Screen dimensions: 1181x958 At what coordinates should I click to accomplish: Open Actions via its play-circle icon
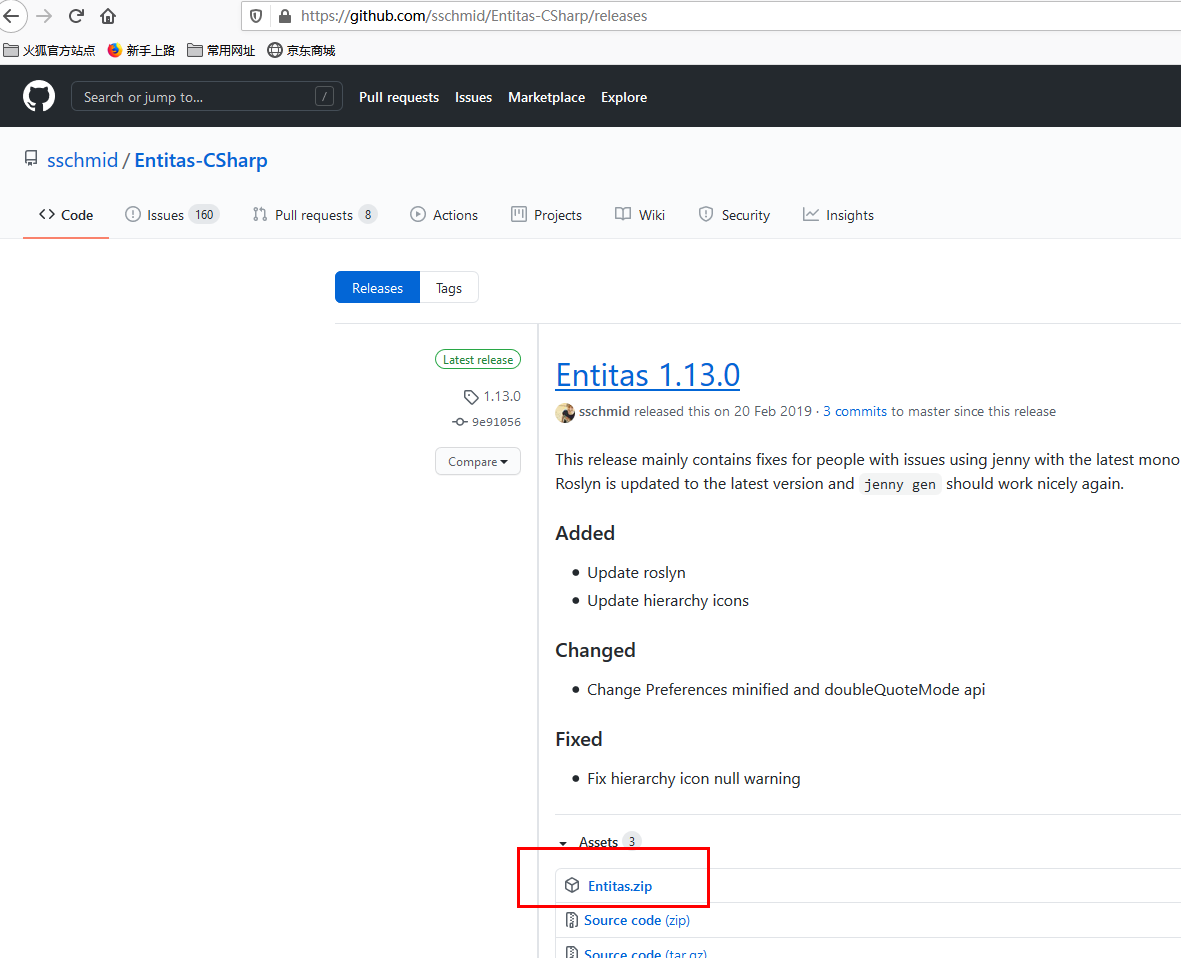(x=417, y=214)
